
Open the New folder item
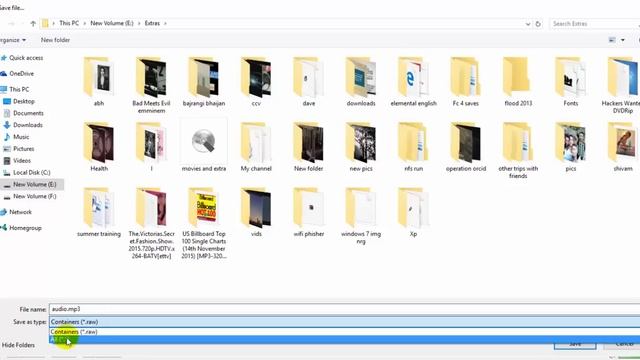click(x=309, y=147)
